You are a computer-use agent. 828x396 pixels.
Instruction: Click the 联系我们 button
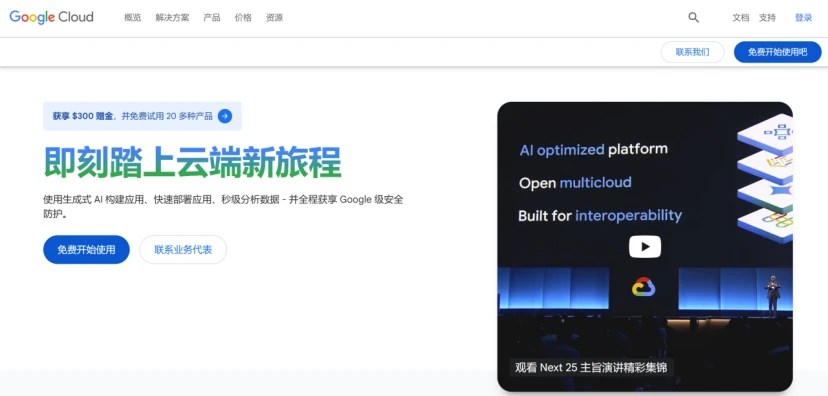tap(692, 52)
